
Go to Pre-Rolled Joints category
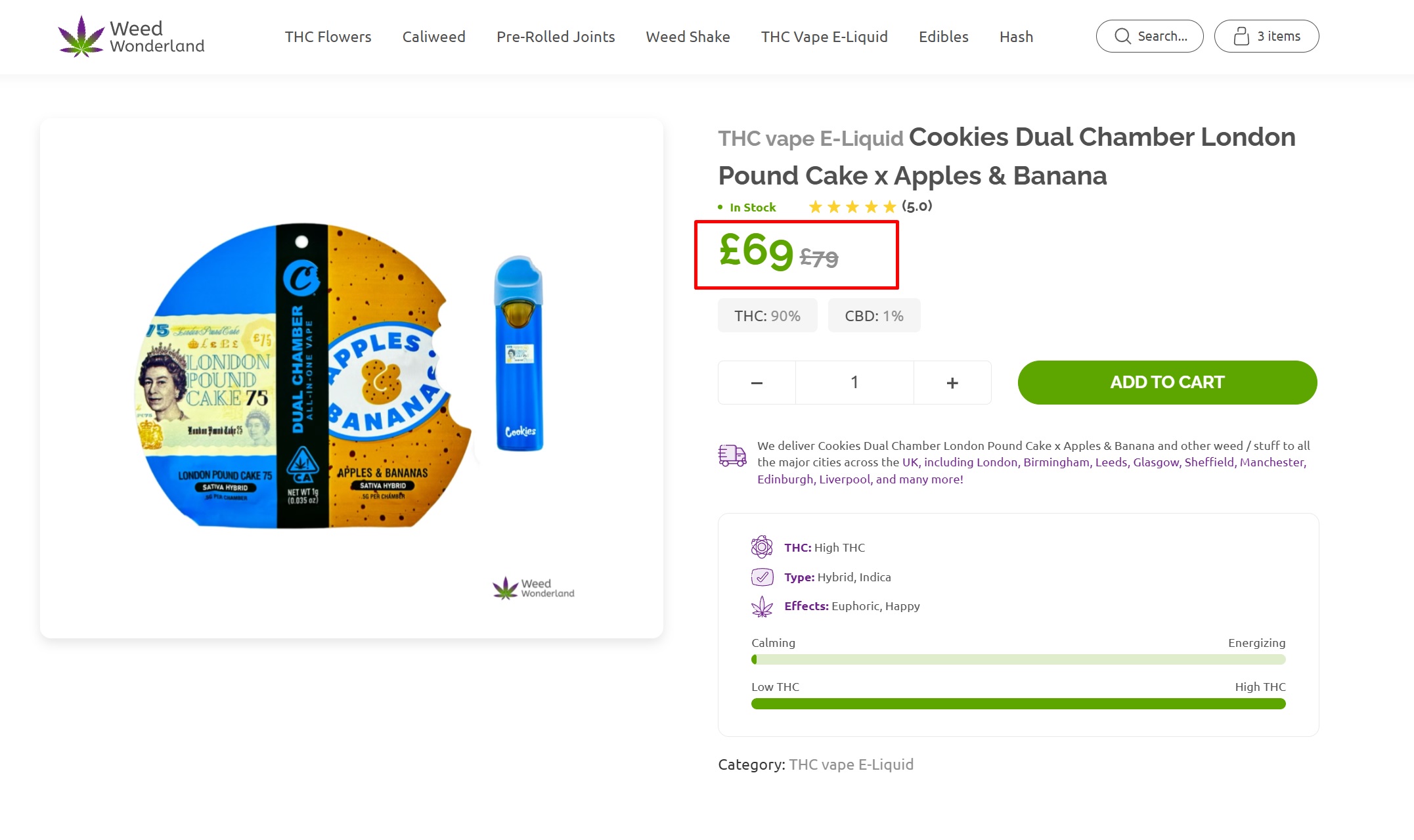tap(556, 37)
